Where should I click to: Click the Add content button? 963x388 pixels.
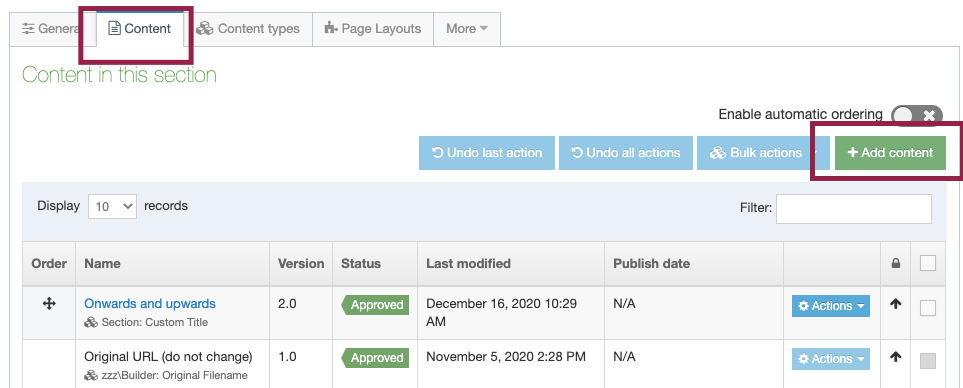click(x=890, y=153)
